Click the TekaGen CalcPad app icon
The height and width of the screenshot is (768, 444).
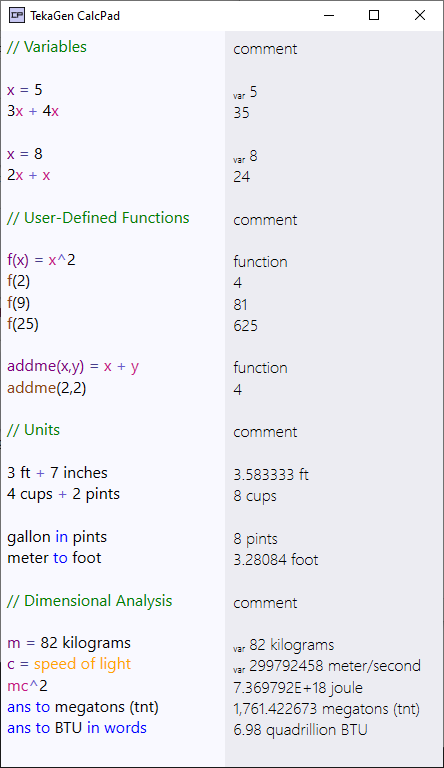[17, 16]
